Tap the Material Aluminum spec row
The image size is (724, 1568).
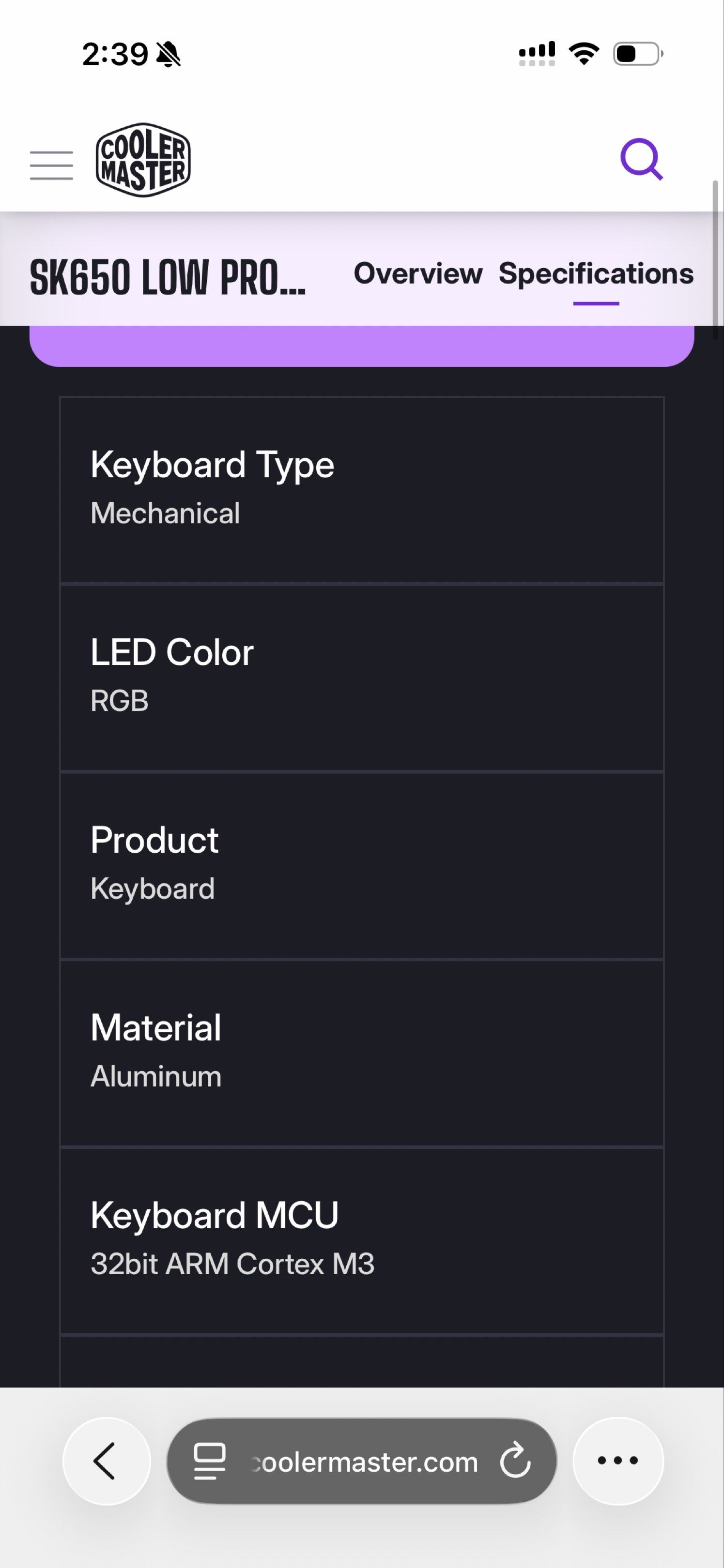362,1050
